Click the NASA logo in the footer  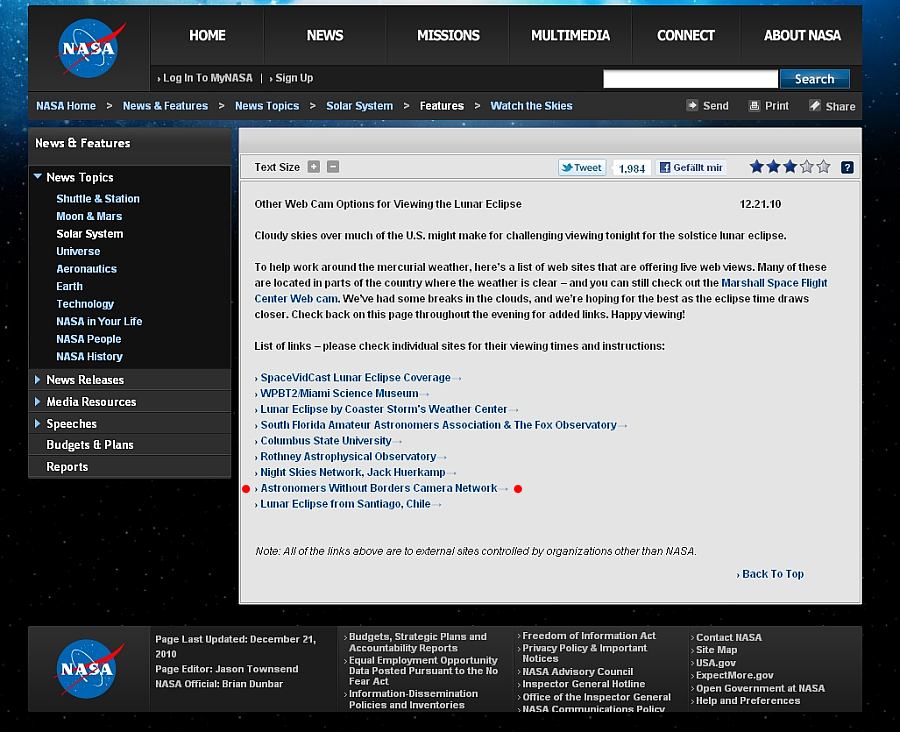[x=88, y=669]
